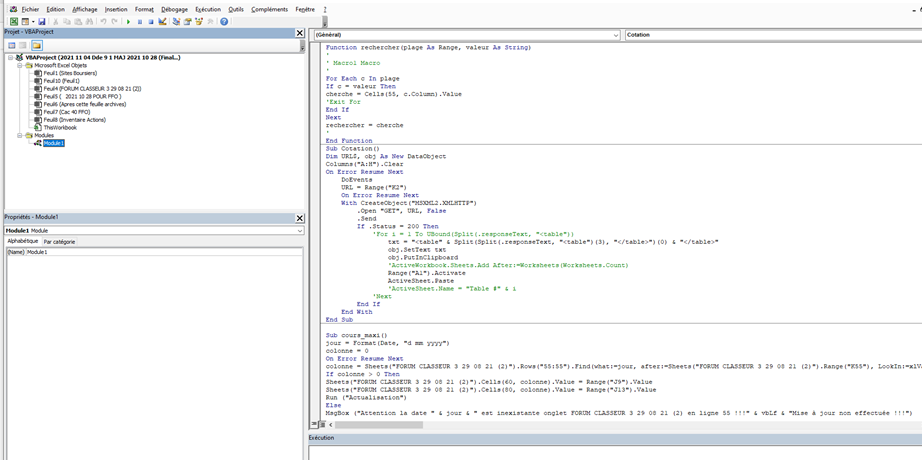Open the Débogage menu
Image resolution: width=922 pixels, height=460 pixels.
(174, 9)
